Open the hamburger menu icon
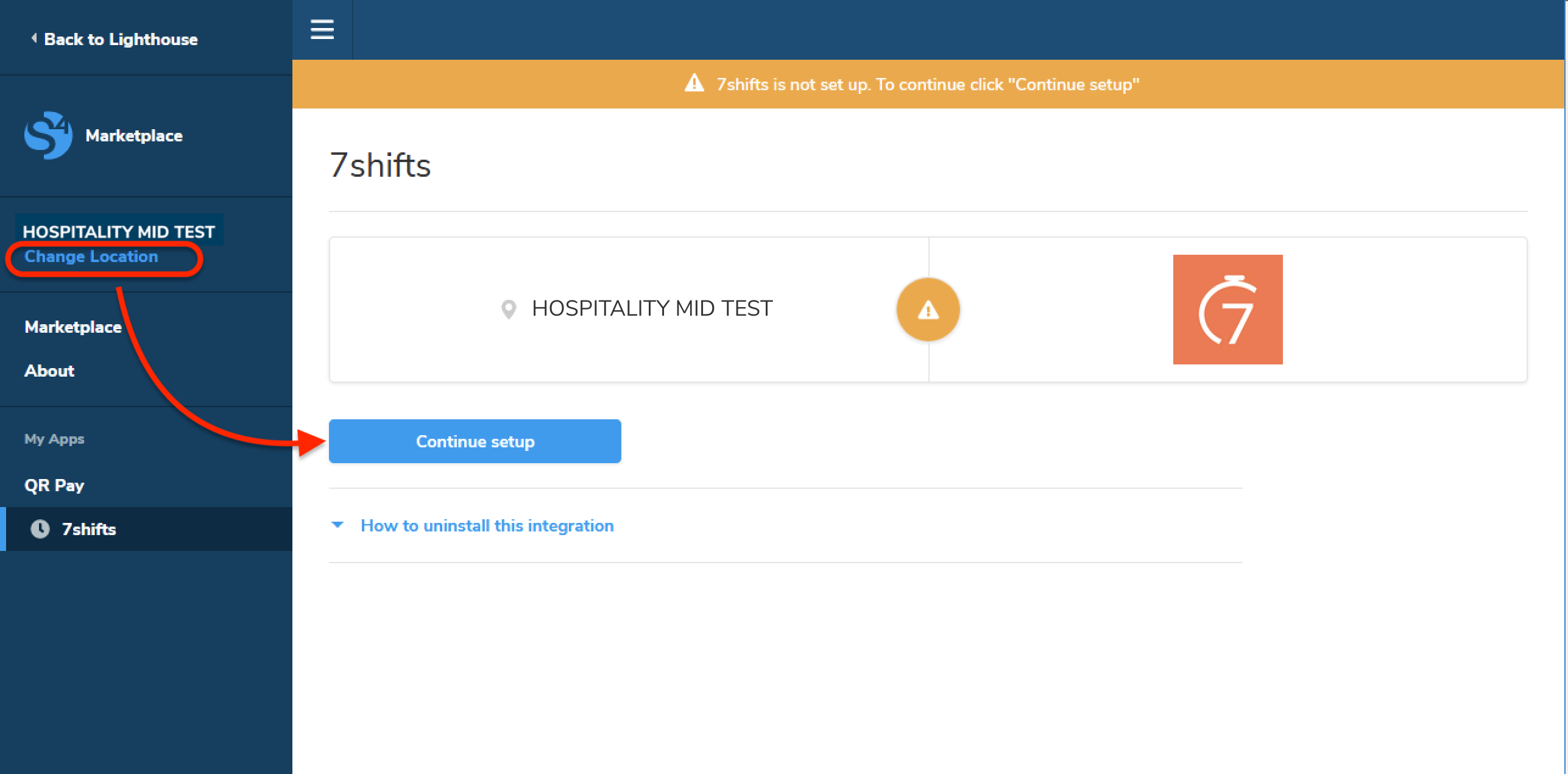This screenshot has width=1568, height=774. tap(322, 29)
